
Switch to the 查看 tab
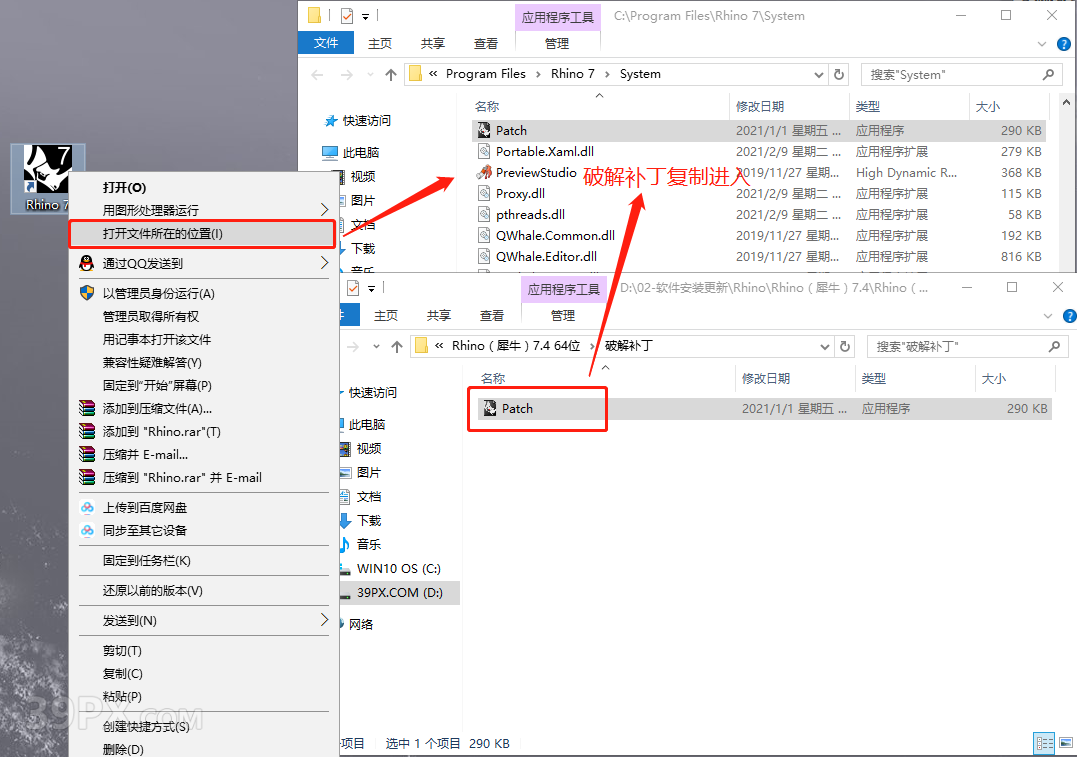coord(485,43)
